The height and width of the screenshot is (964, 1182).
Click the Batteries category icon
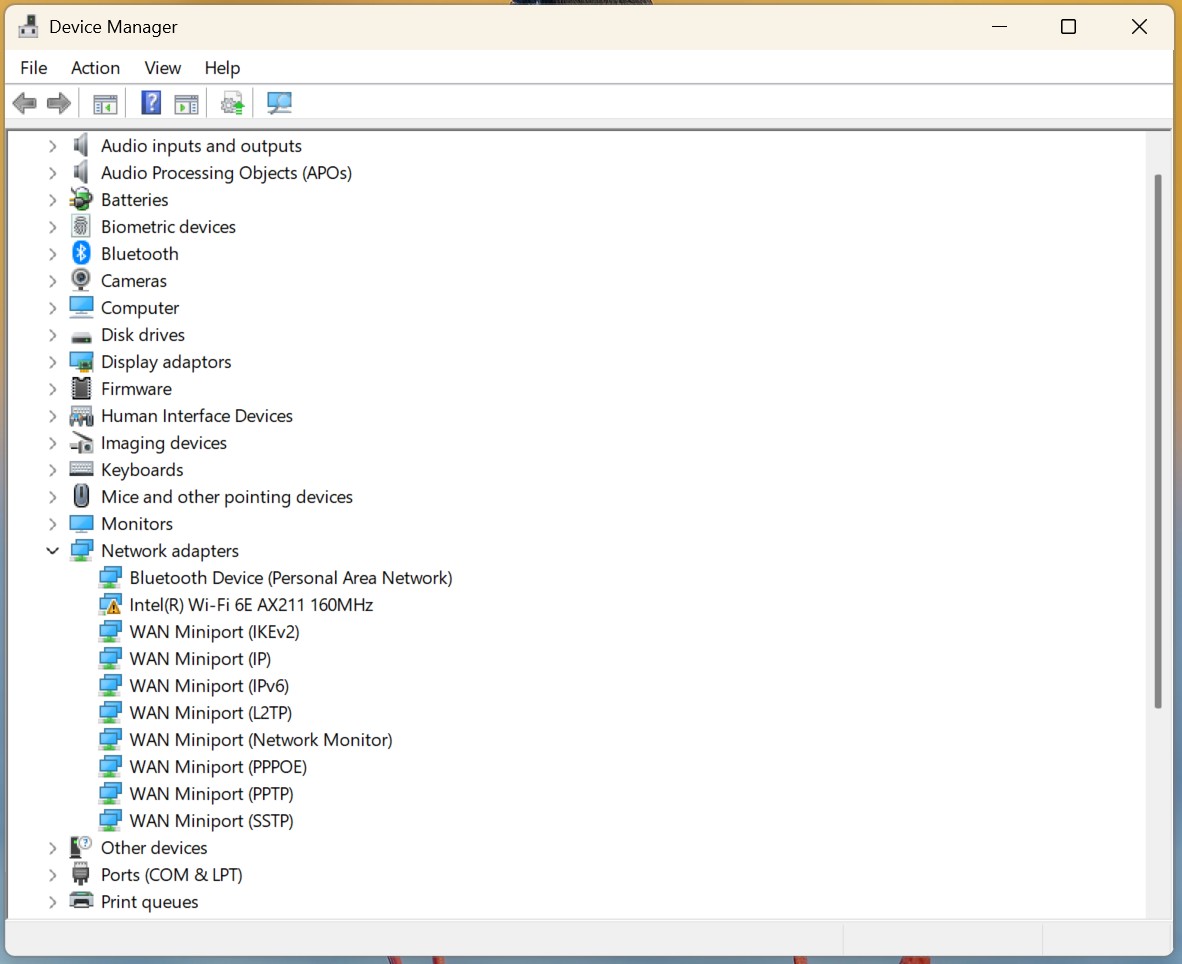[80, 199]
